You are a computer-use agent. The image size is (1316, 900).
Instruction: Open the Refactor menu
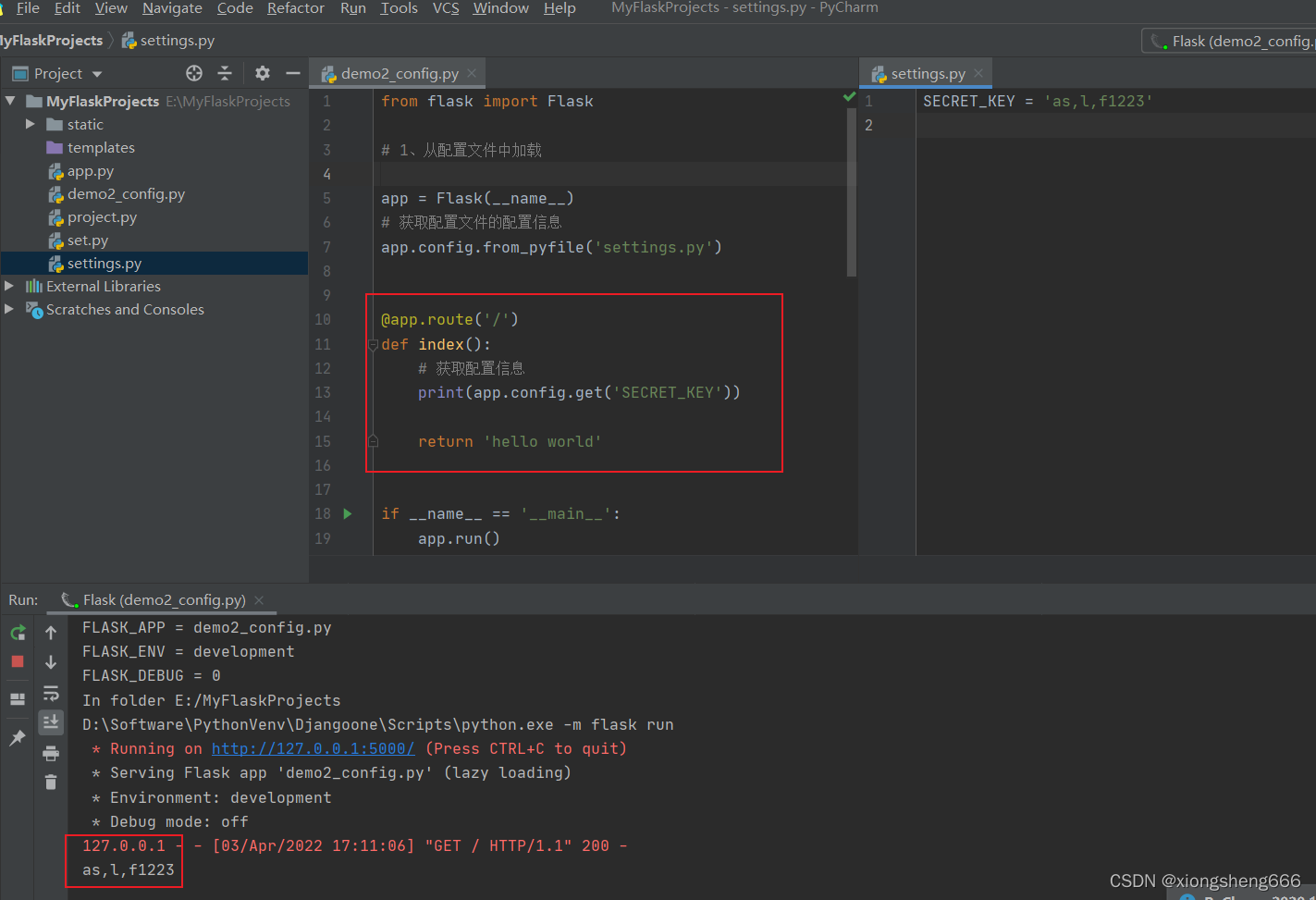coord(296,8)
